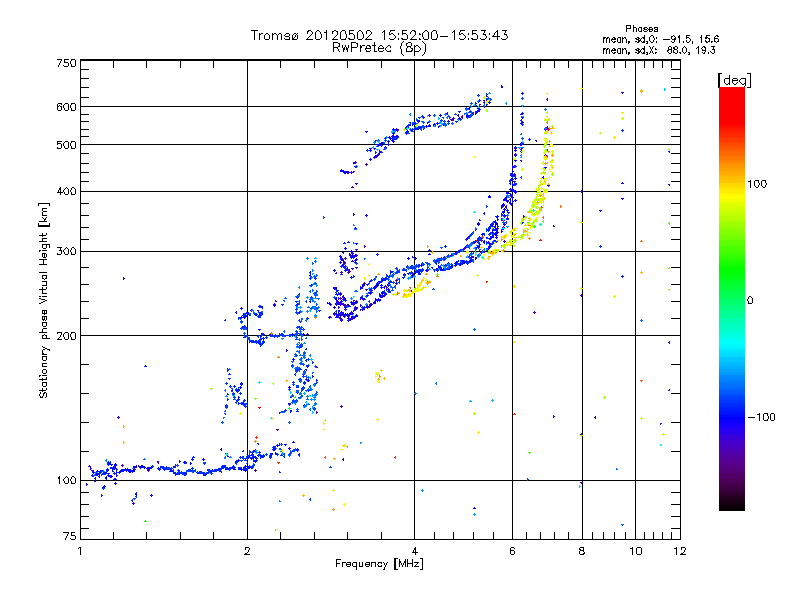Click the x-axis '10' tick label
Screen dimensions: 800x600
click(636, 551)
